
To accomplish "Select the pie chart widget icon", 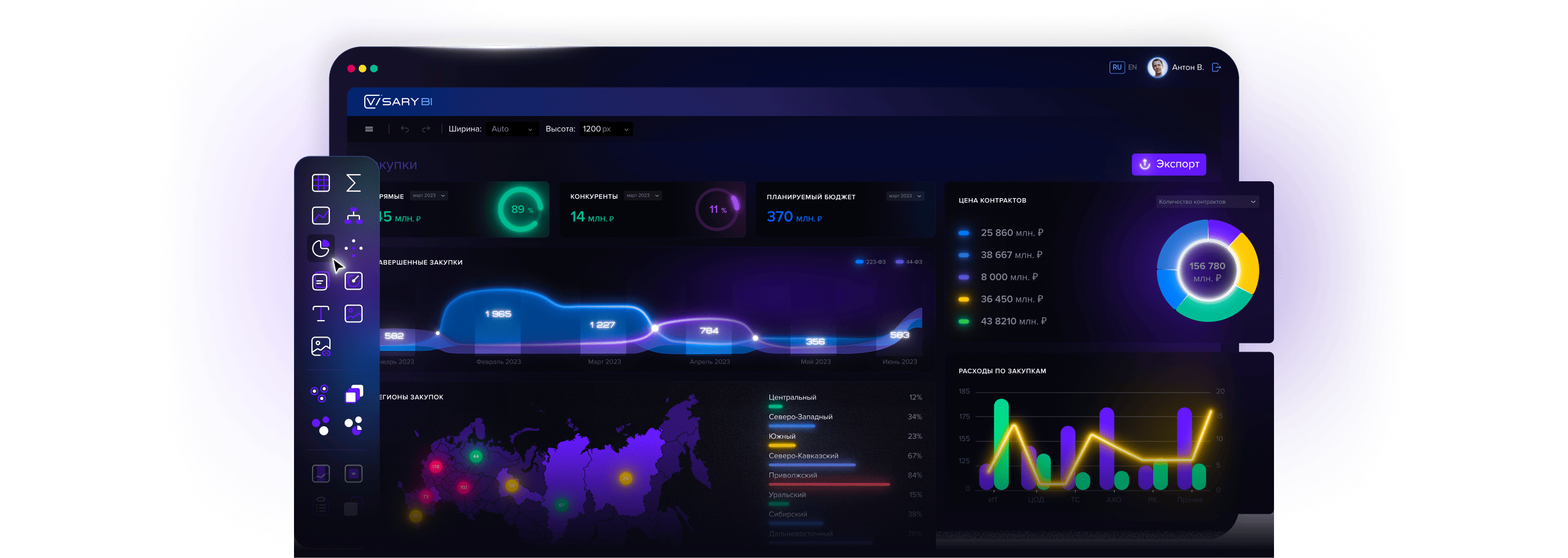I will coord(321,248).
